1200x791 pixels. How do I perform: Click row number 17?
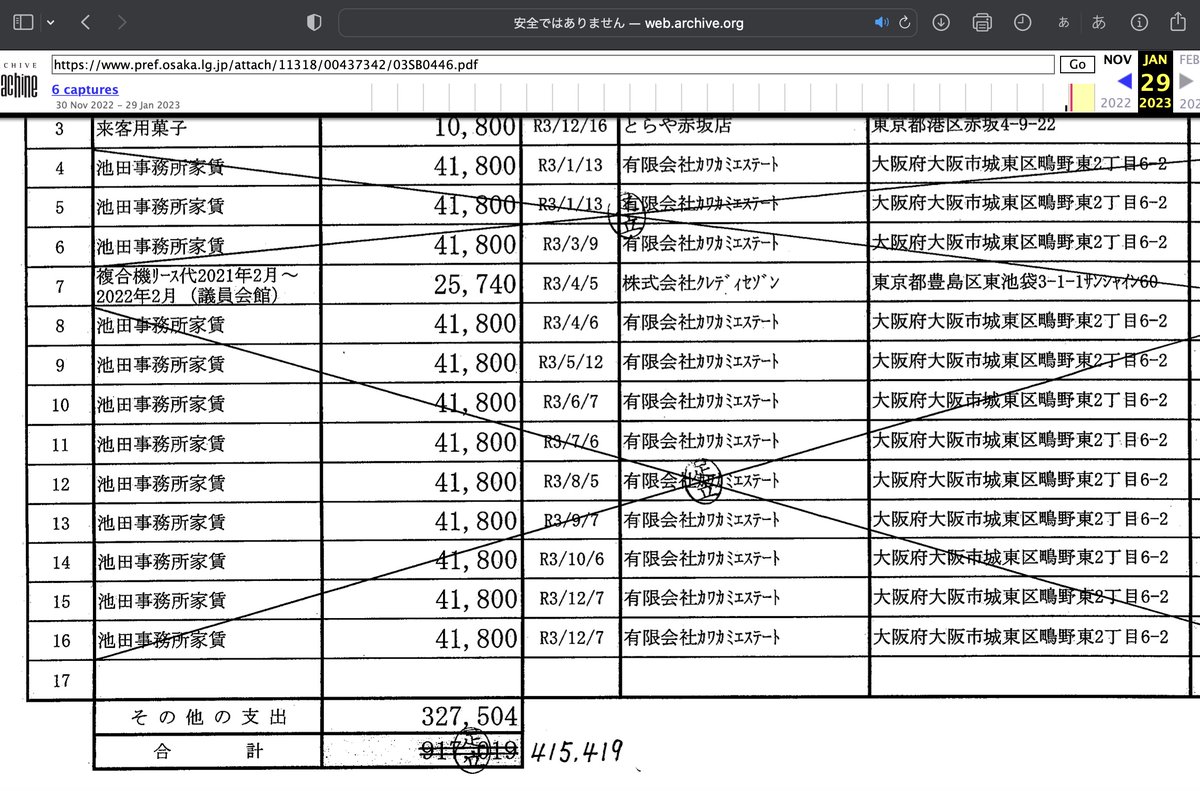tap(60, 681)
